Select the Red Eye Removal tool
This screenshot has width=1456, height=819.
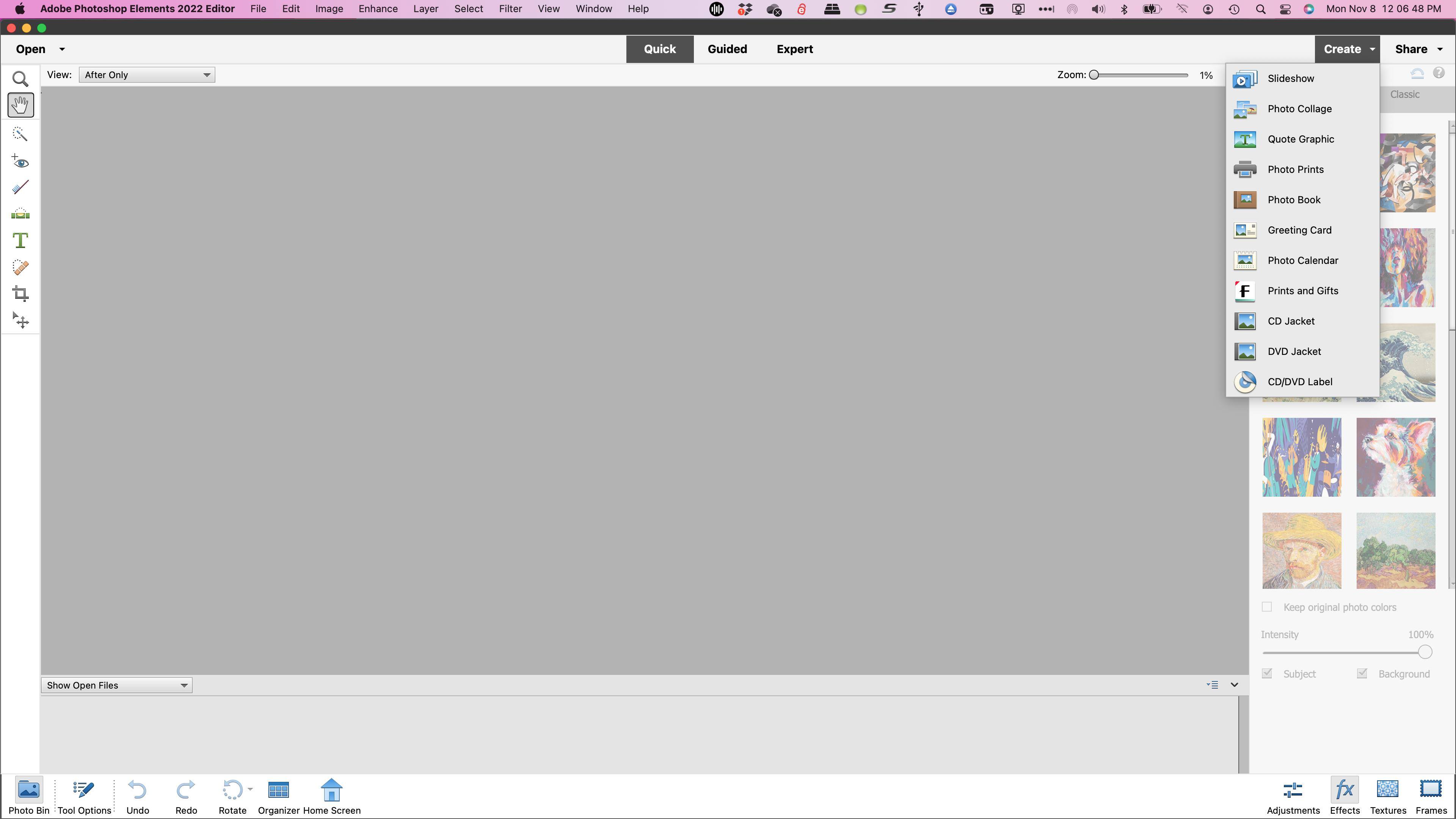[20, 162]
